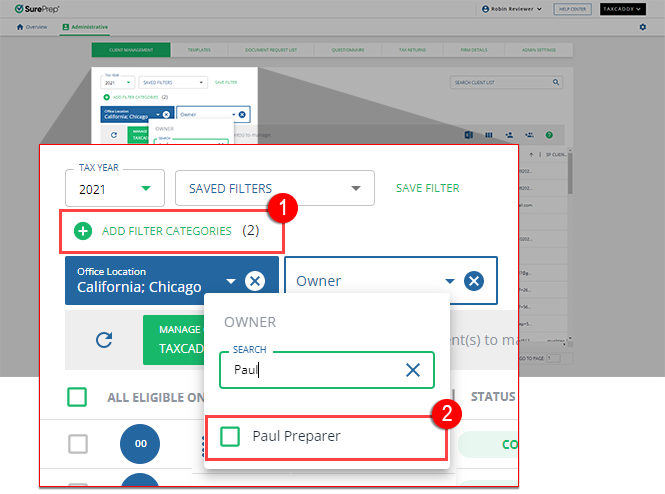Tick the Paul Preparer checkbox

point(230,436)
